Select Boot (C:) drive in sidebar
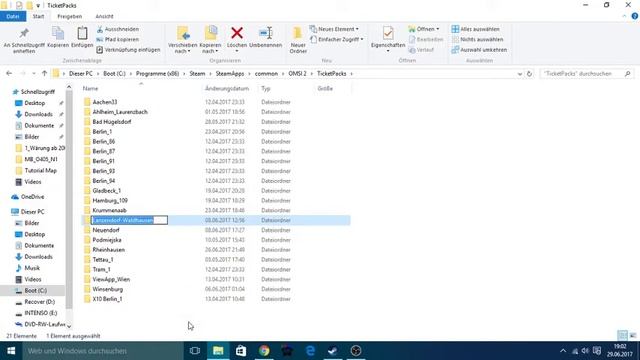 [35, 291]
